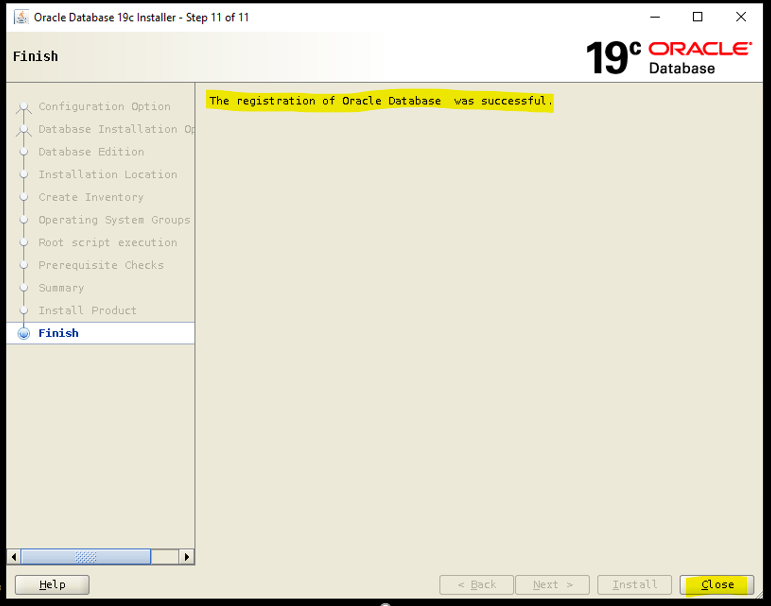Click the Configuration Option step marker icon
The image size is (771, 606).
pyautogui.click(x=24, y=107)
